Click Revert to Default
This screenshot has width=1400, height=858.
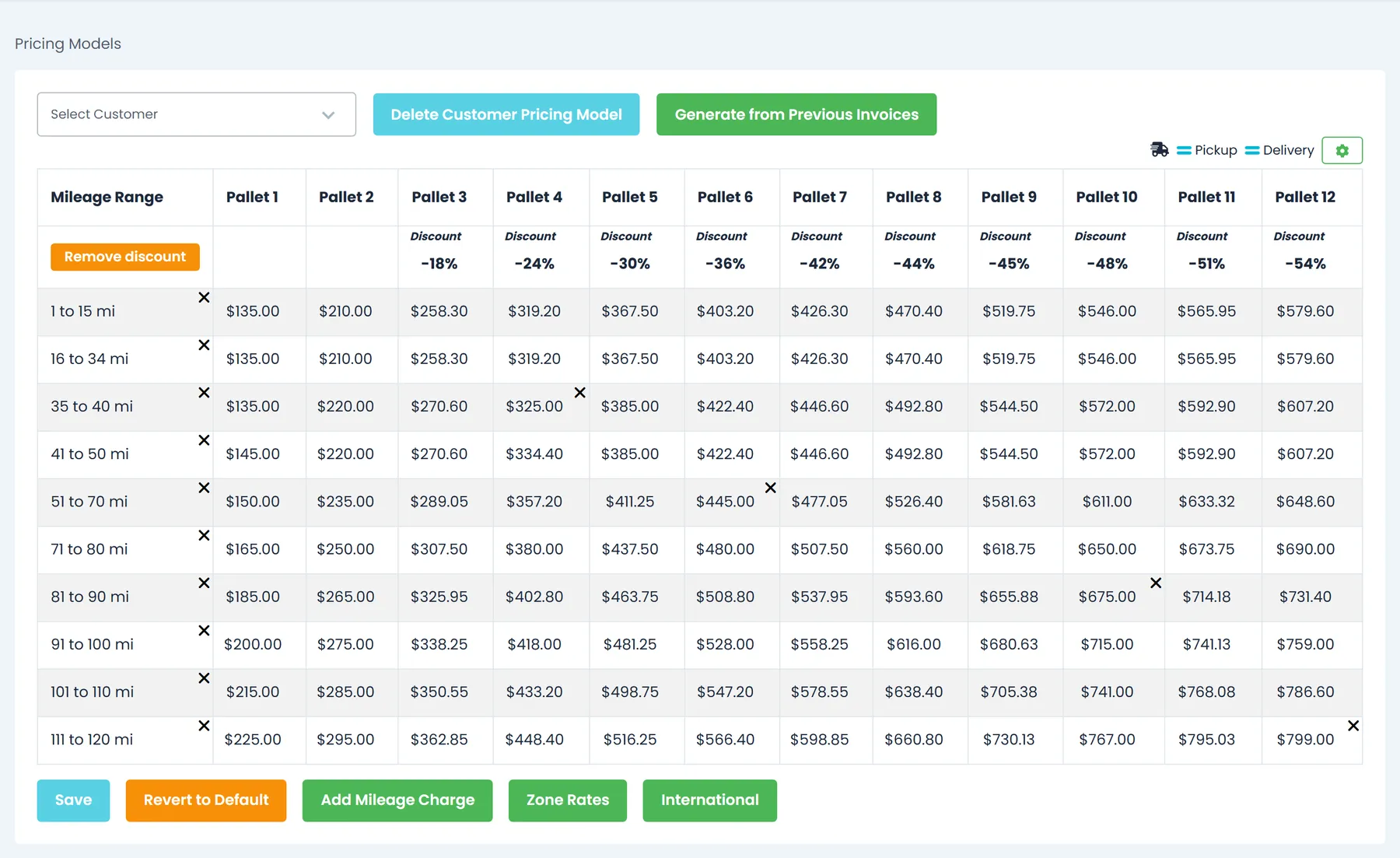(206, 800)
